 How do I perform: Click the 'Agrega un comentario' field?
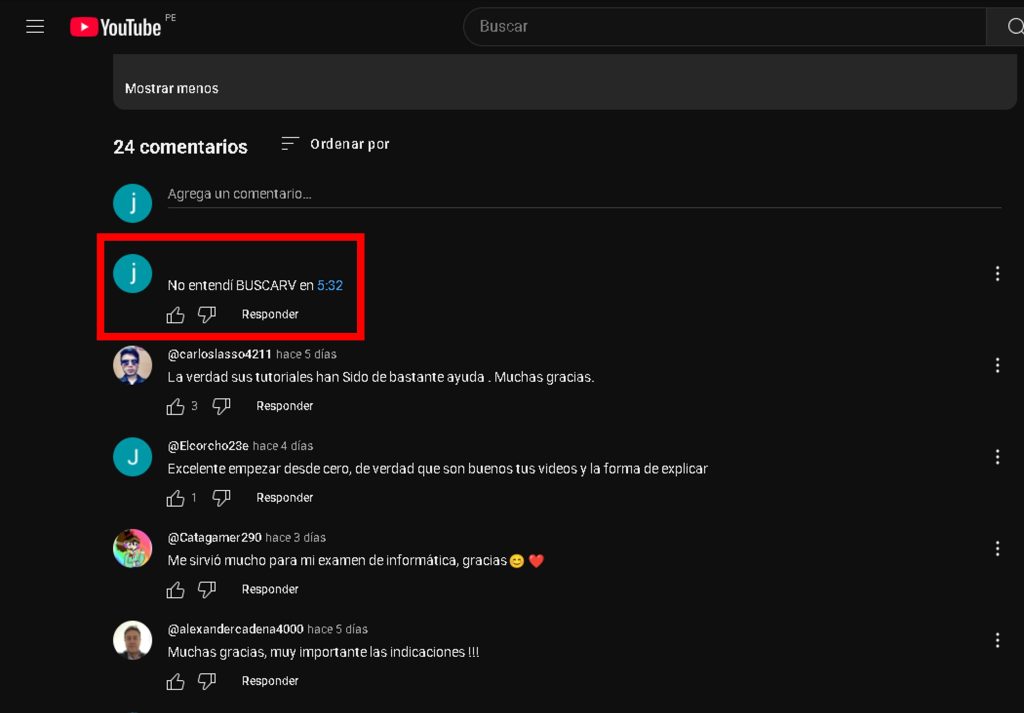click(x=580, y=194)
